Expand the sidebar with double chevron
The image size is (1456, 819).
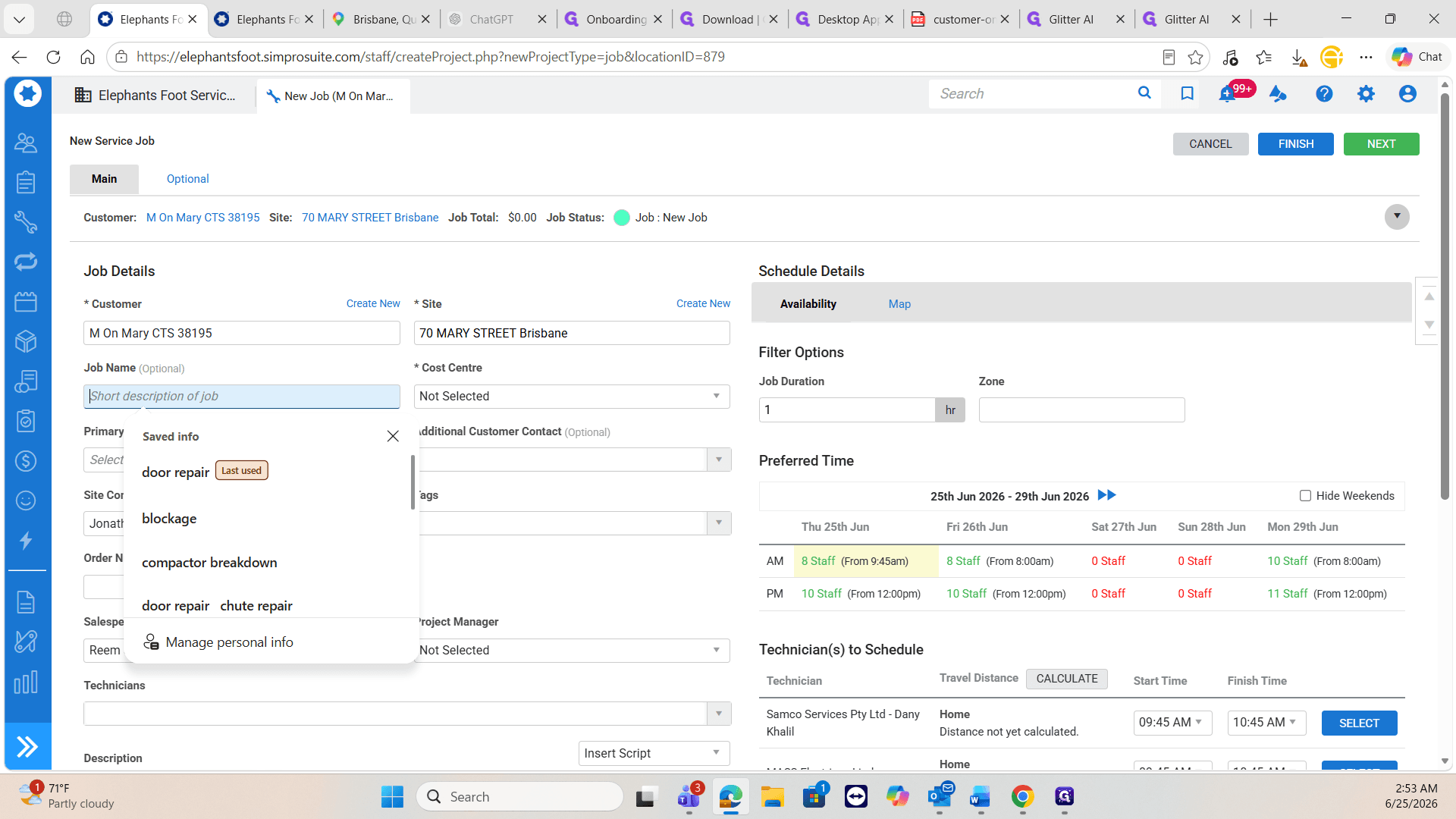coord(27,747)
